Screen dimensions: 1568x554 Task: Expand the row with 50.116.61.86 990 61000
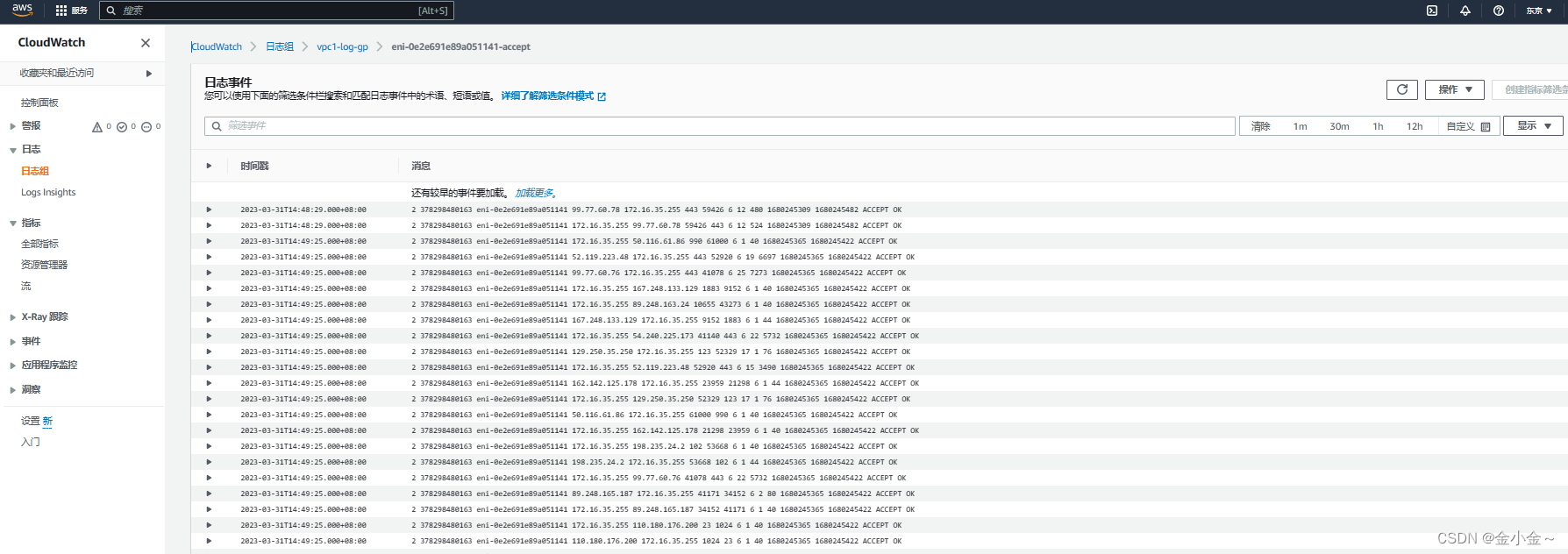[209, 241]
